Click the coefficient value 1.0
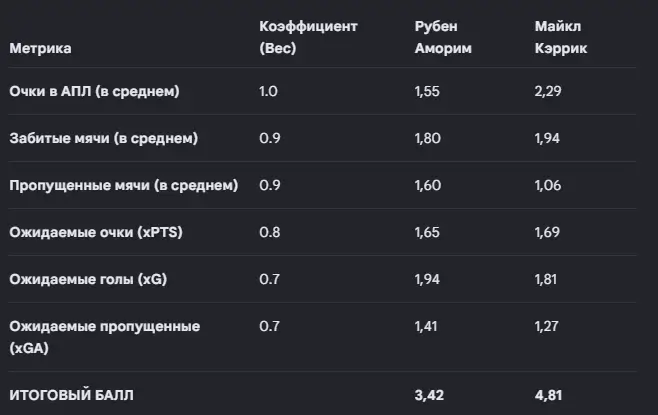This screenshot has height=415, width=658. [268, 91]
